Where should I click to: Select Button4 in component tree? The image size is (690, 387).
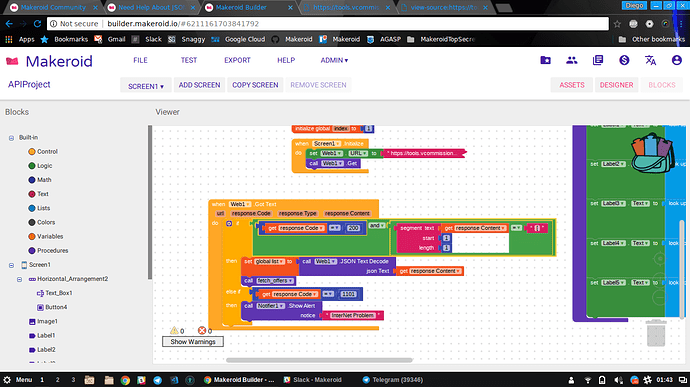pos(52,307)
